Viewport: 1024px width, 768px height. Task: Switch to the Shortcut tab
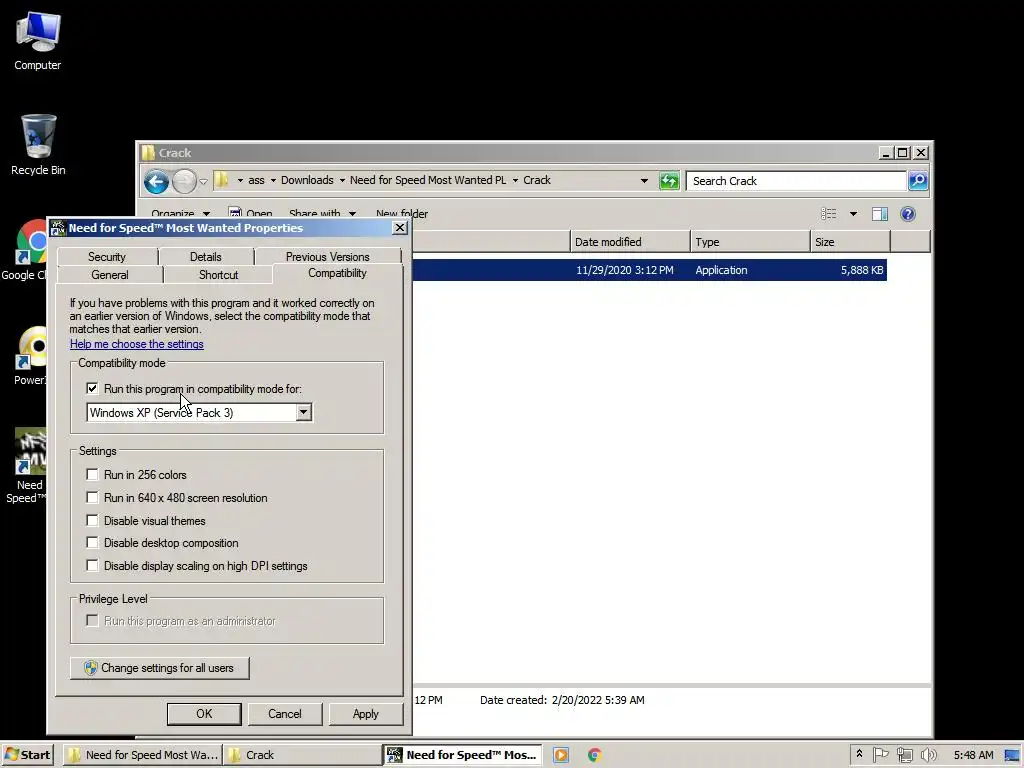[x=218, y=275]
